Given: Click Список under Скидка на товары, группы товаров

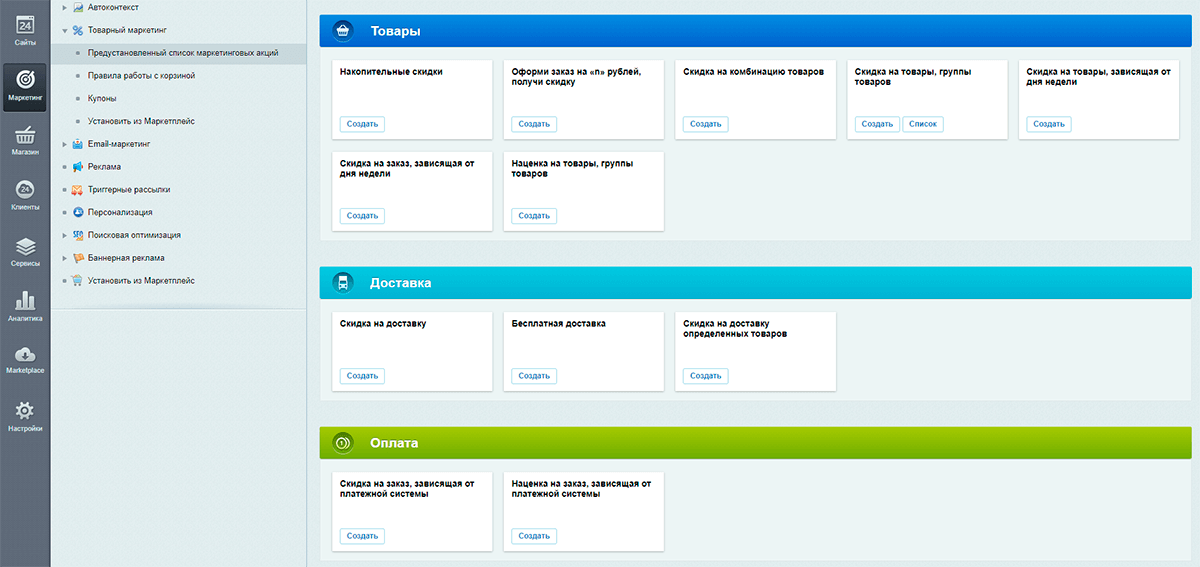Looking at the screenshot, I should pyautogui.click(x=922, y=124).
